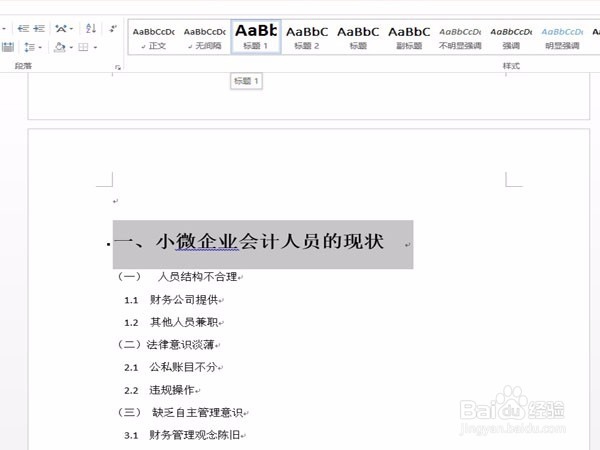Place cursor on empty paragraph above heading

(116, 201)
